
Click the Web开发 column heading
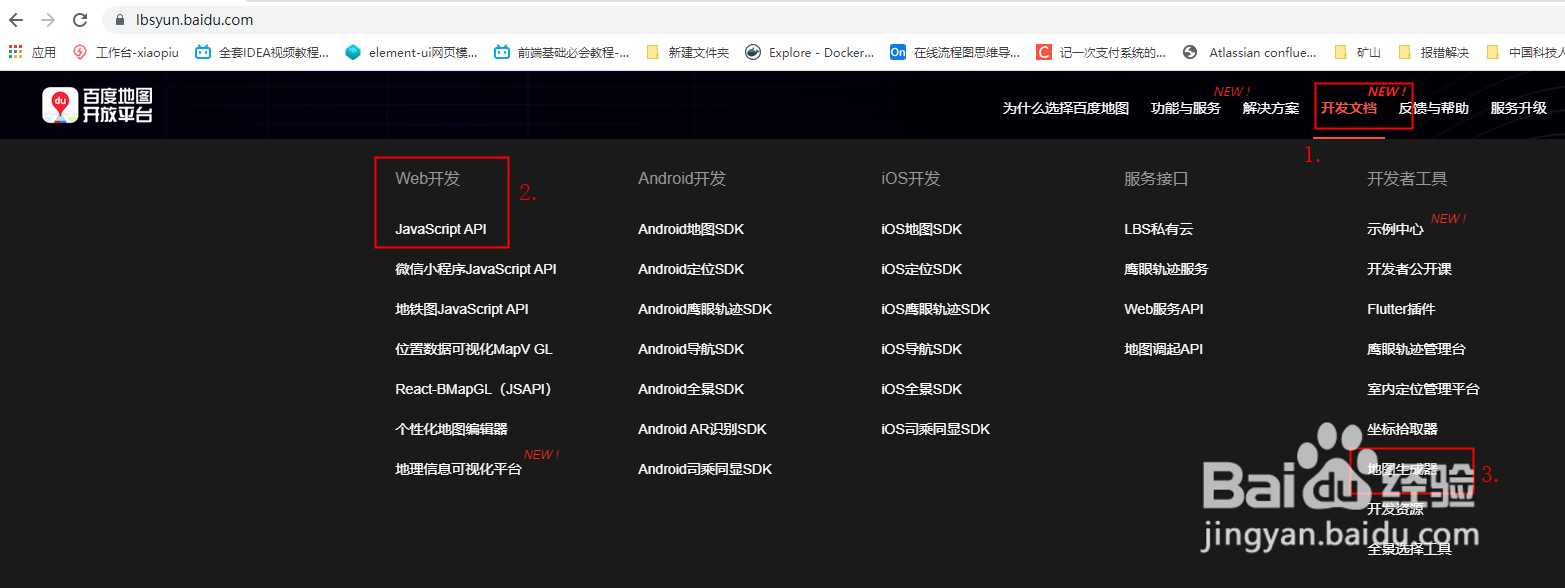pyautogui.click(x=428, y=179)
